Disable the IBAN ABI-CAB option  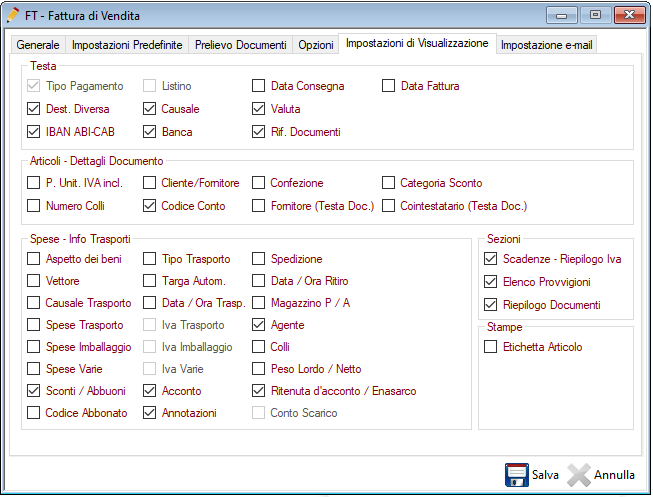(34, 132)
